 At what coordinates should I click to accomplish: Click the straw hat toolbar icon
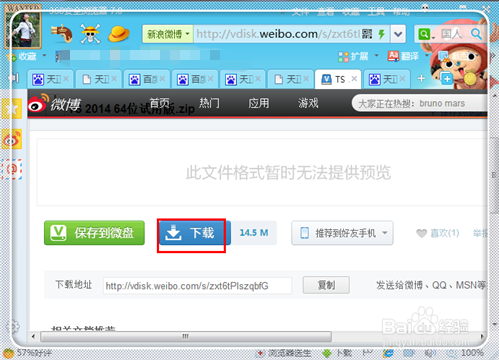(x=119, y=34)
